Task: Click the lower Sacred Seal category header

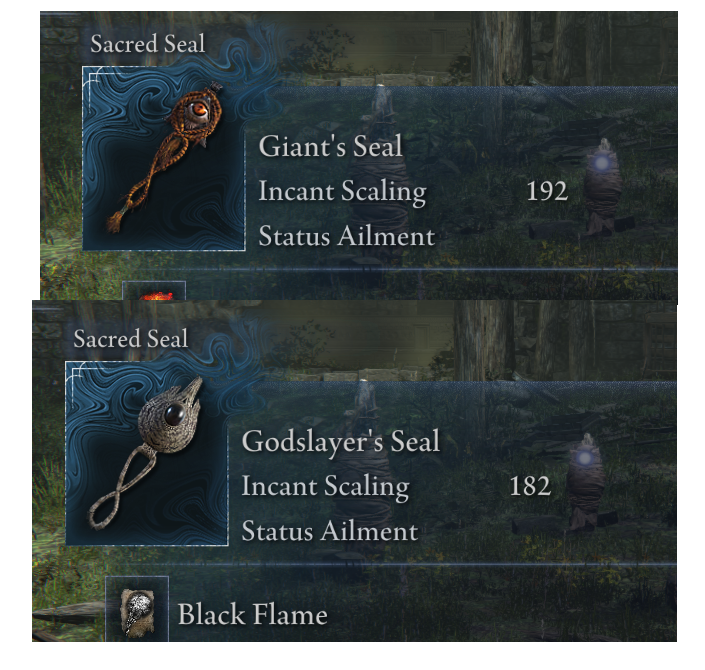Action: pyautogui.click(x=130, y=339)
